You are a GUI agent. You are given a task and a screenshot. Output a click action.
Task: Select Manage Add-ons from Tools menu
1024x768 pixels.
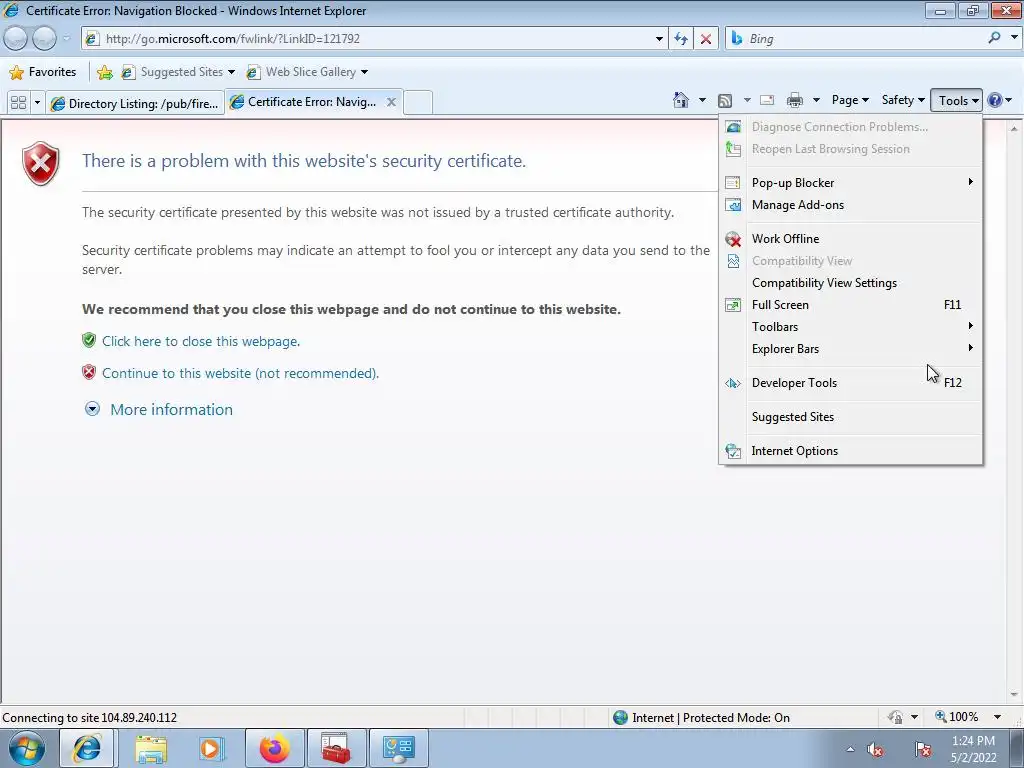point(852,205)
